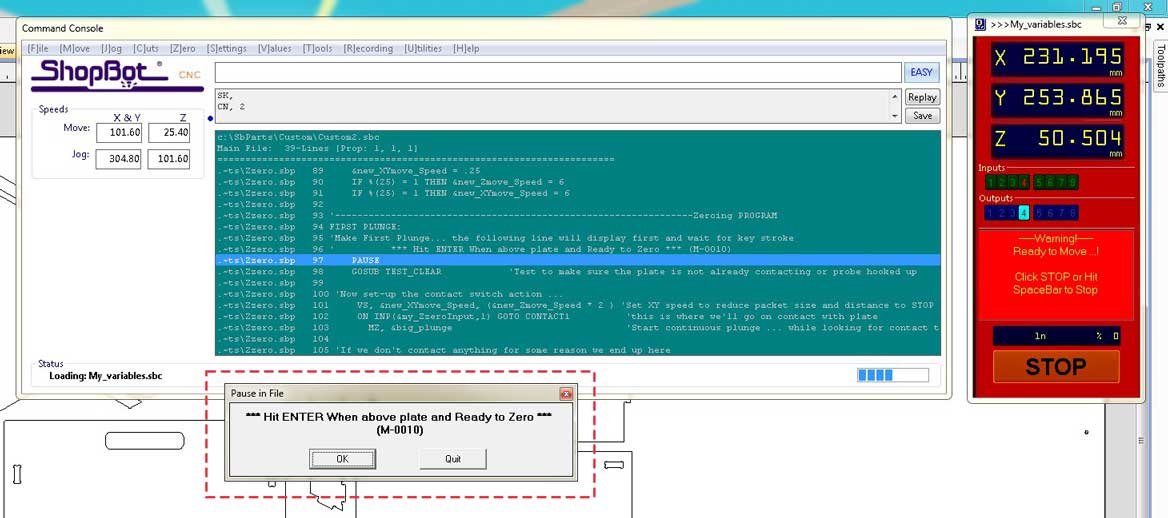Switch to EASY mode button
Screen dimensions: 1168x518
tap(921, 72)
